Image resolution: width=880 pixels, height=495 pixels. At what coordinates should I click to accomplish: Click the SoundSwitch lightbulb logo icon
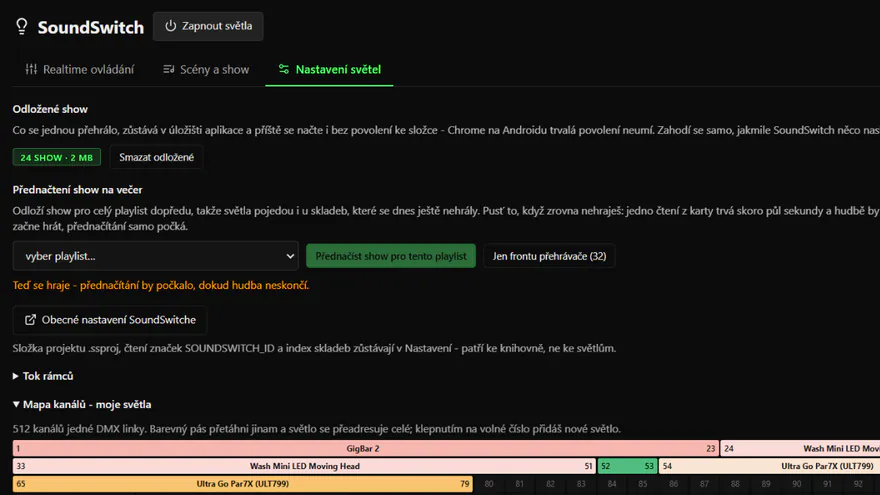click(x=22, y=26)
